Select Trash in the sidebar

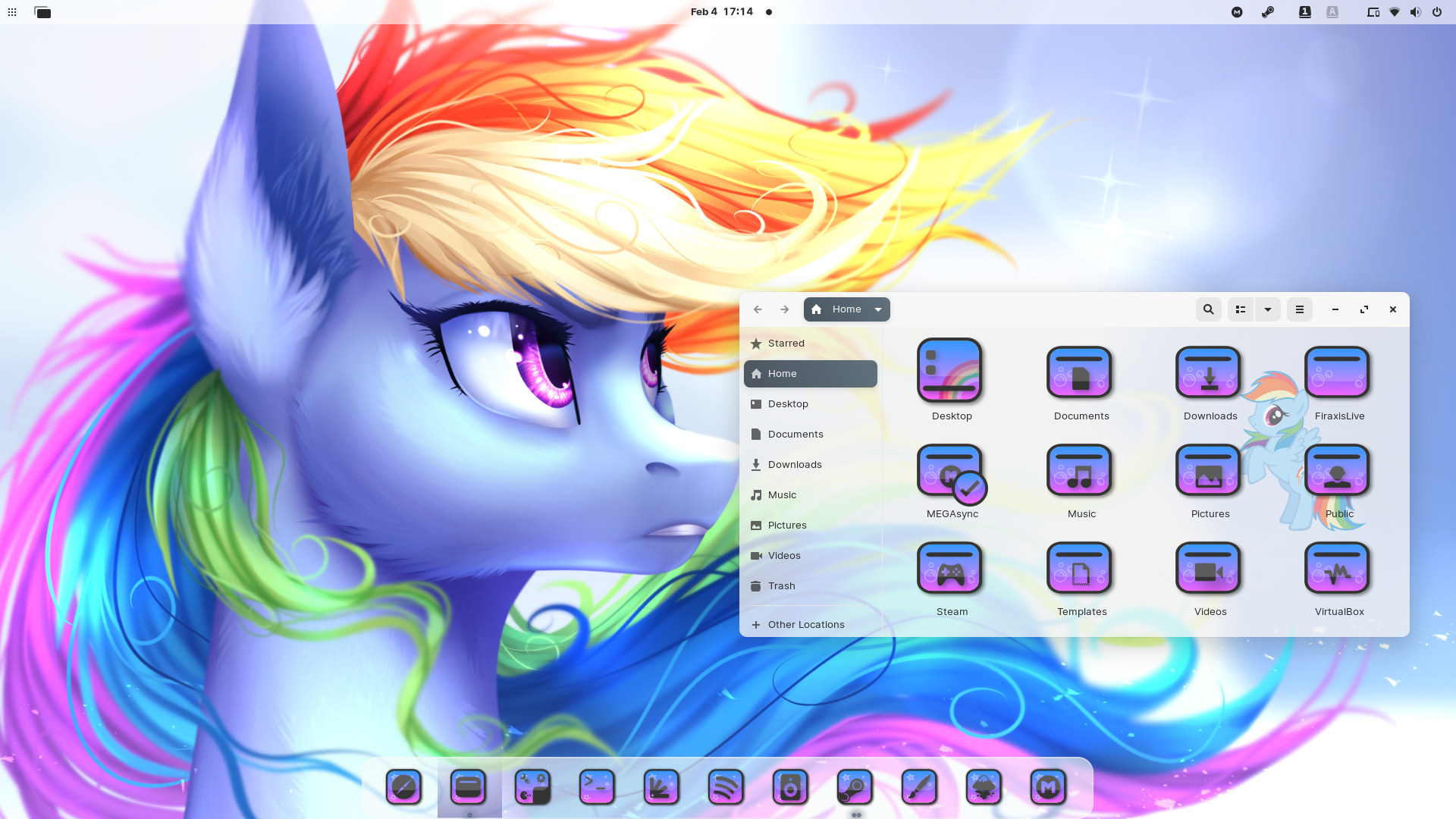pos(781,586)
